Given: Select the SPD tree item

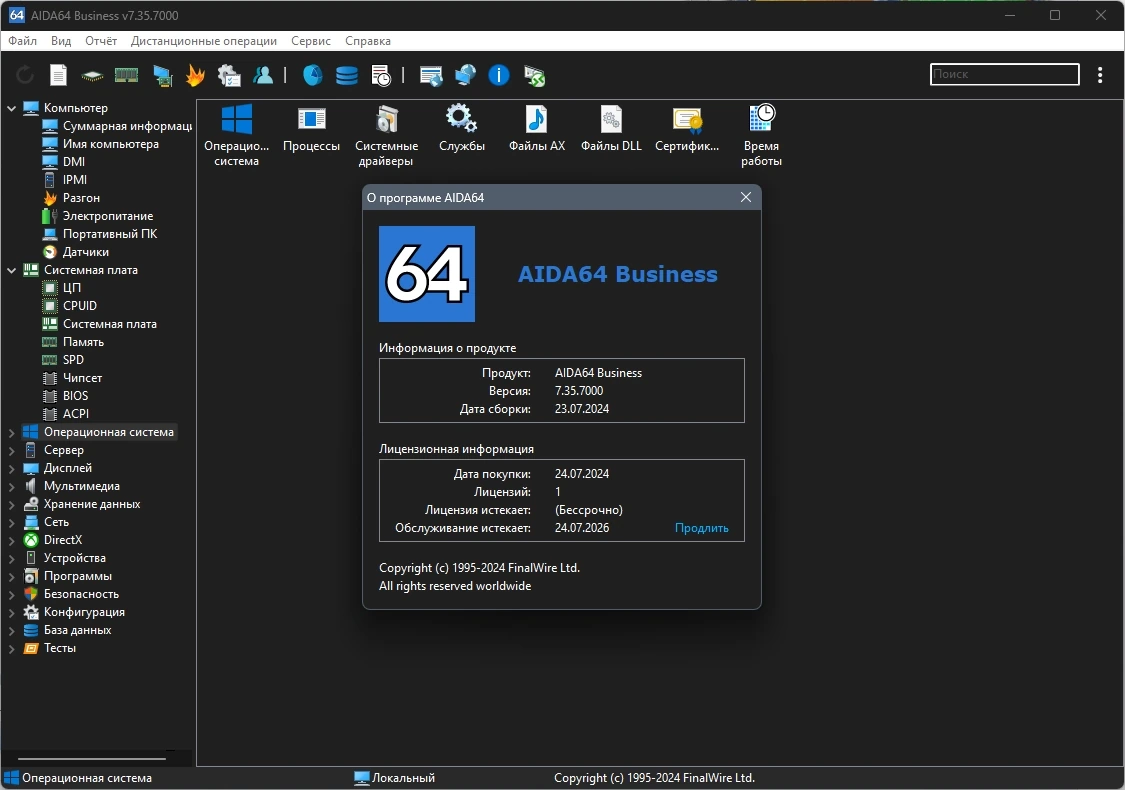Looking at the screenshot, I should tap(64, 360).
